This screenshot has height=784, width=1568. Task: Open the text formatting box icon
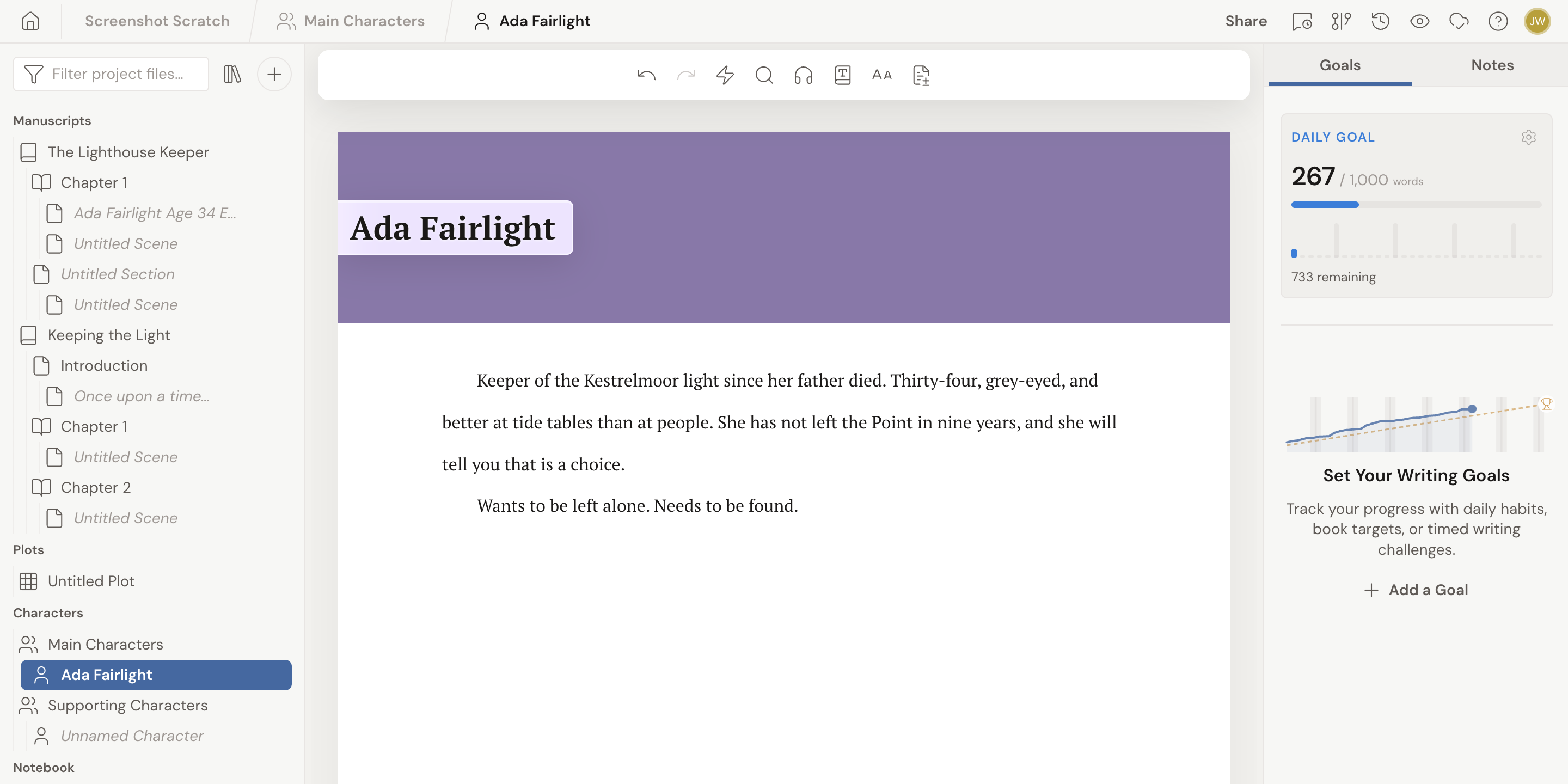tap(842, 75)
